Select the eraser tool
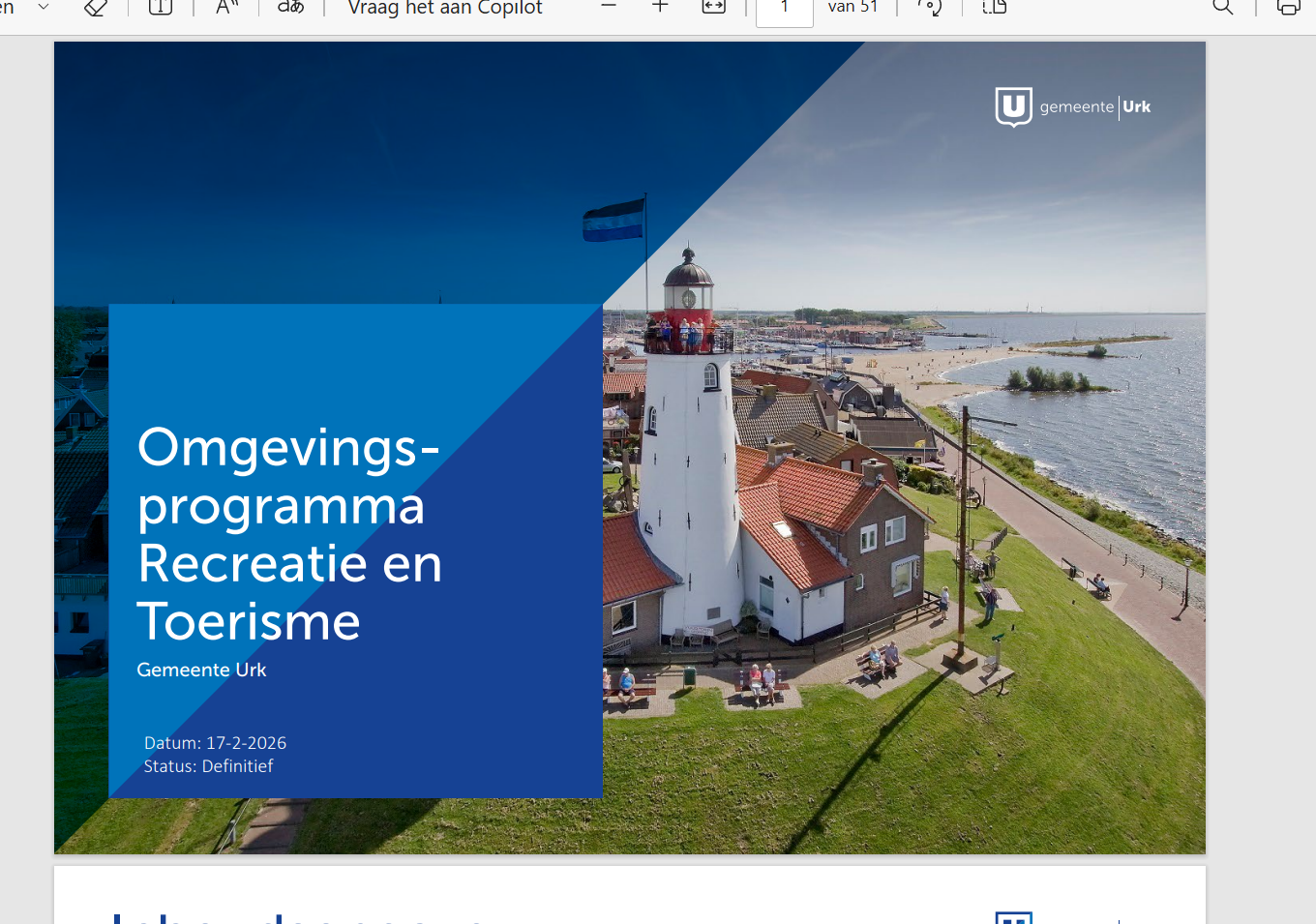 click(95, 8)
